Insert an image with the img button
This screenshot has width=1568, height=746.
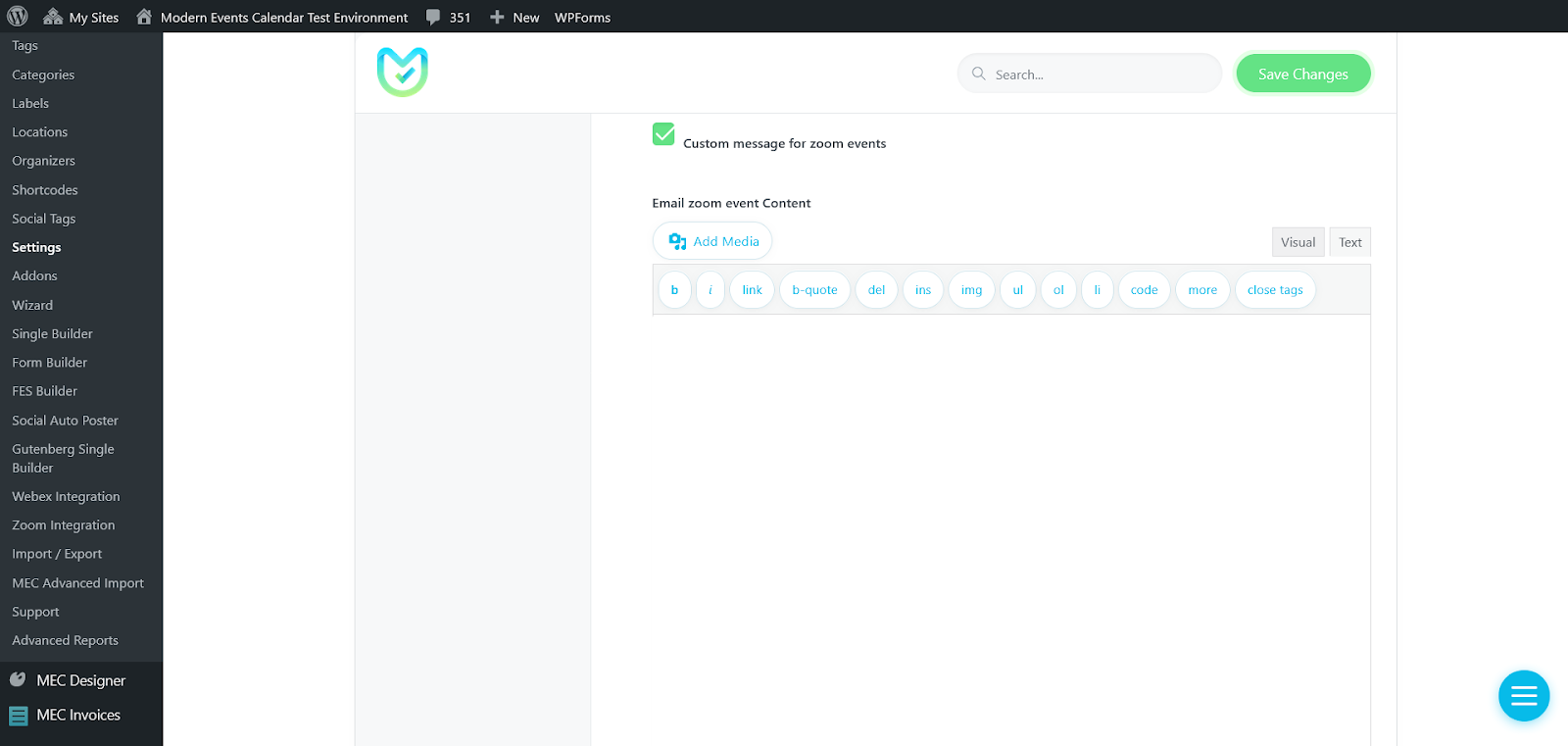(972, 290)
